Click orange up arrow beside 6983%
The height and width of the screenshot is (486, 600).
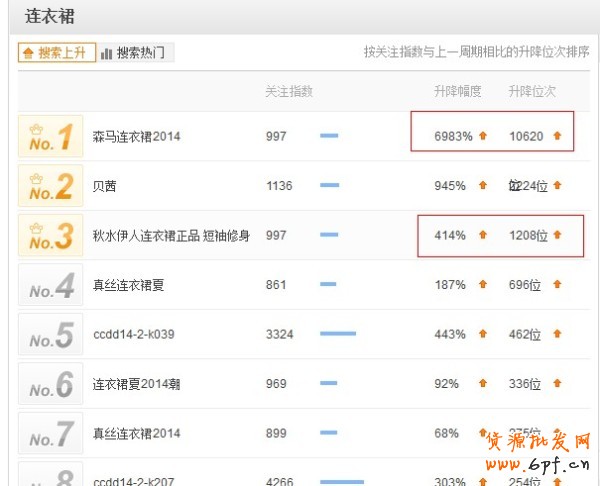483,136
